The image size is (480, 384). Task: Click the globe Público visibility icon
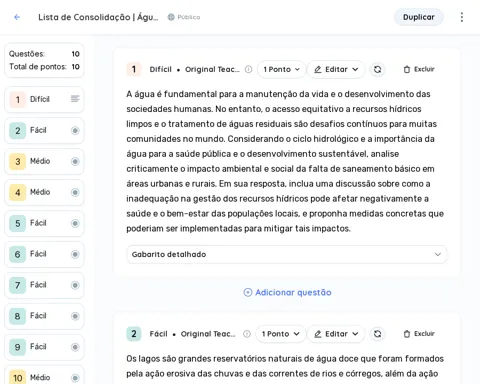tap(171, 17)
